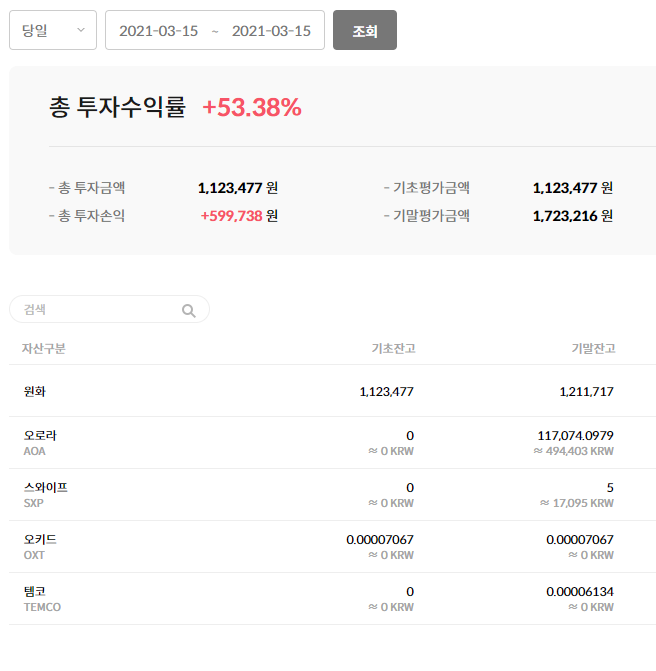
Task: Click the +599,738 원 profit value
Action: point(239,216)
